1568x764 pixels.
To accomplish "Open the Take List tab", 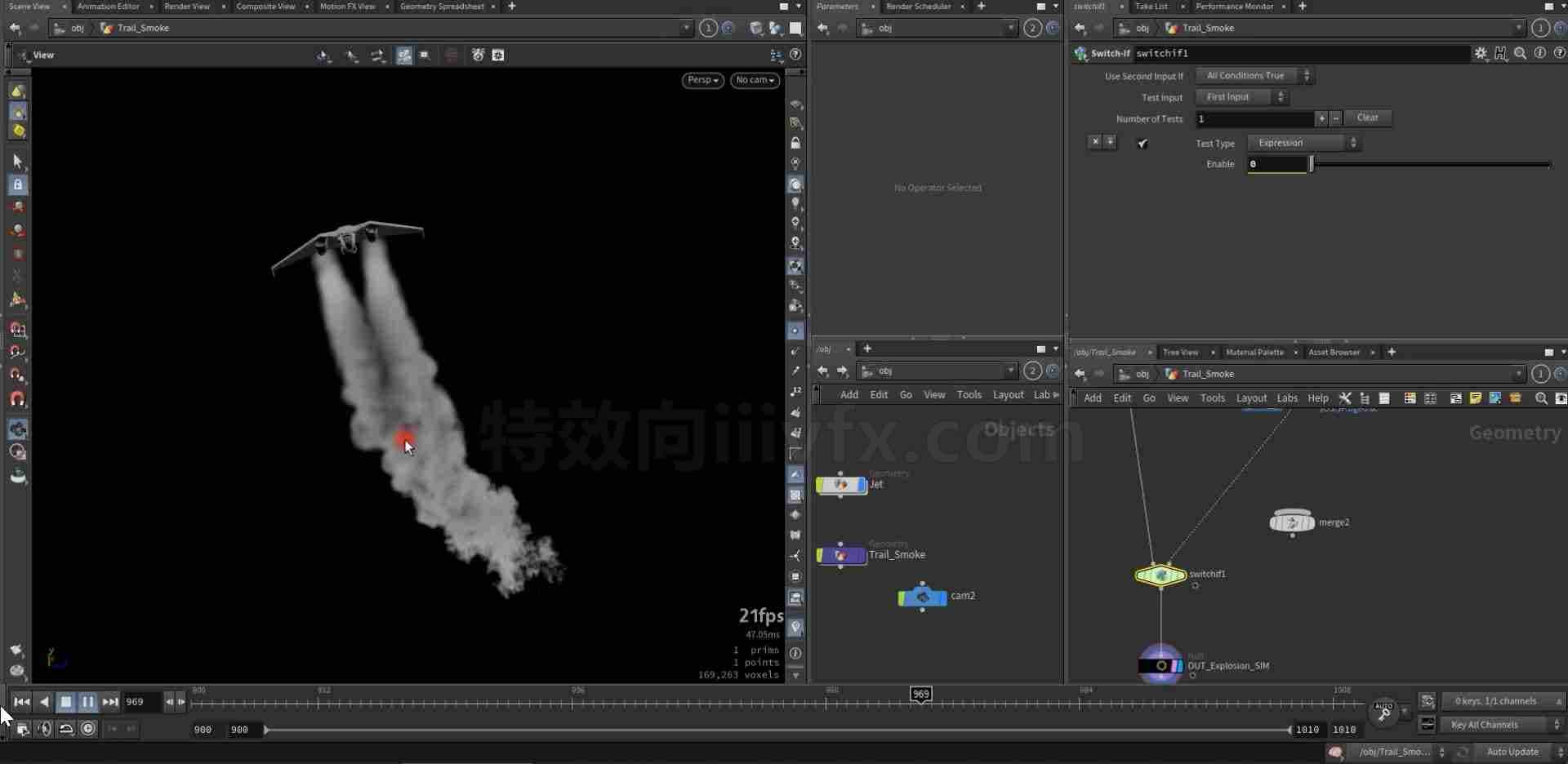I will coord(1151,7).
